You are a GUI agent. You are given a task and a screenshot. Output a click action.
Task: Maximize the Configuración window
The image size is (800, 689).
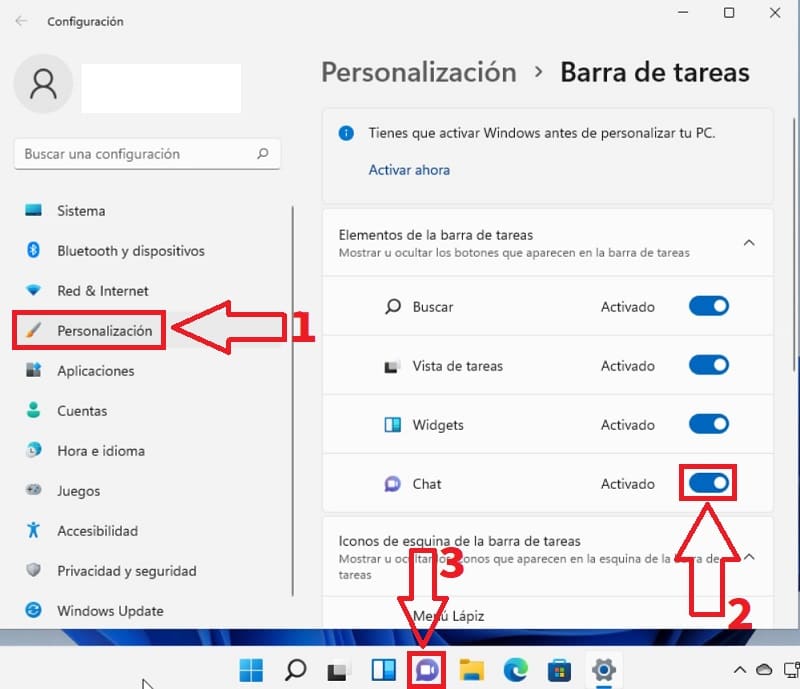729,13
